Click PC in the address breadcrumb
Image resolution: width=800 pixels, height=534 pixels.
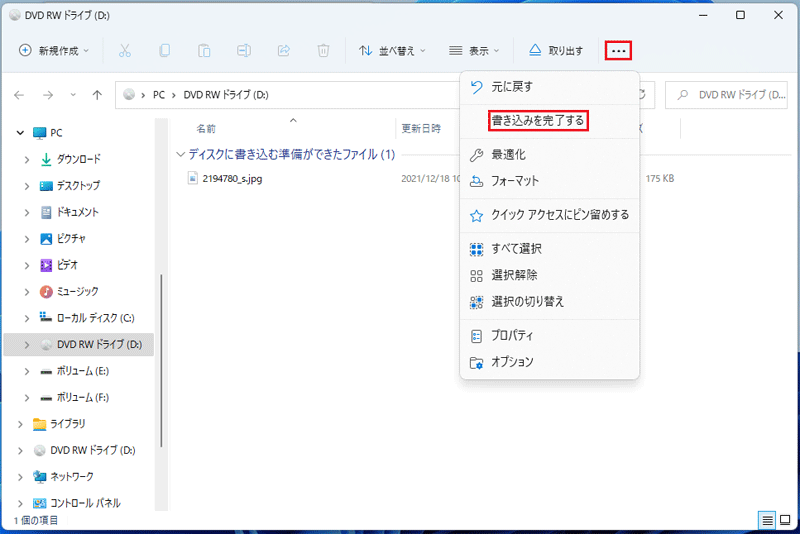(x=159, y=95)
